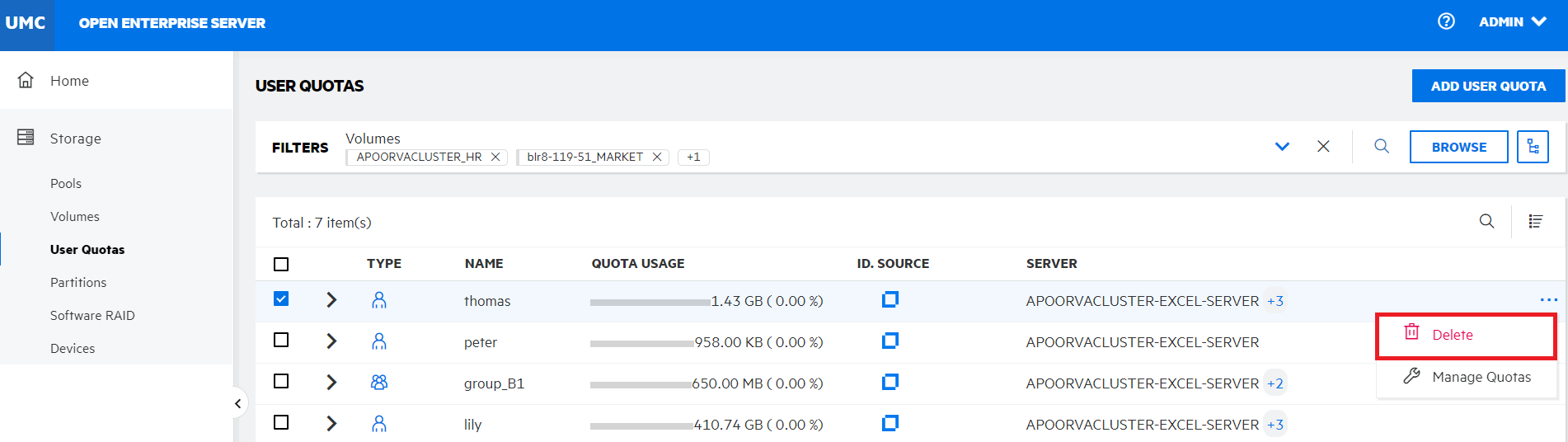Expand the thomas row details
Image resolution: width=1568 pixels, height=442 pixels.
tap(331, 300)
